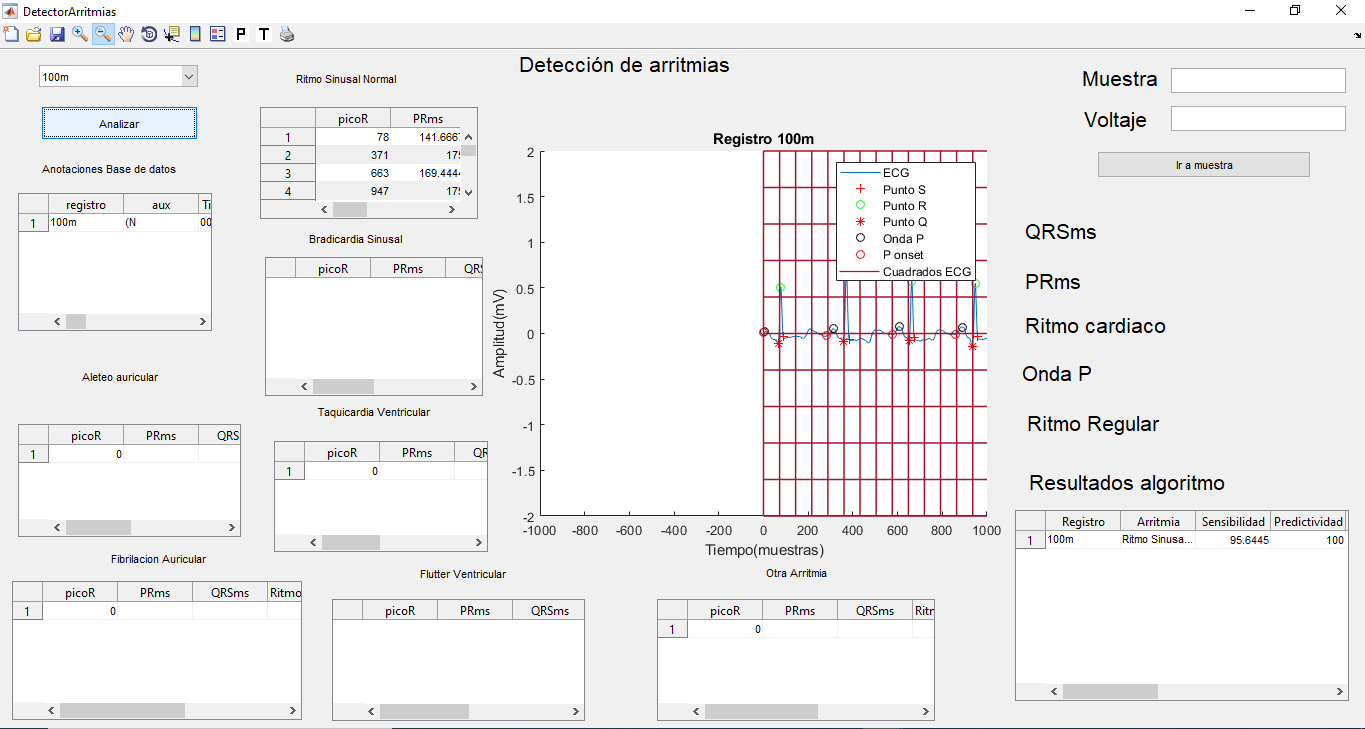Print the figure with the printer icon
This screenshot has width=1365, height=729.
[287, 34]
